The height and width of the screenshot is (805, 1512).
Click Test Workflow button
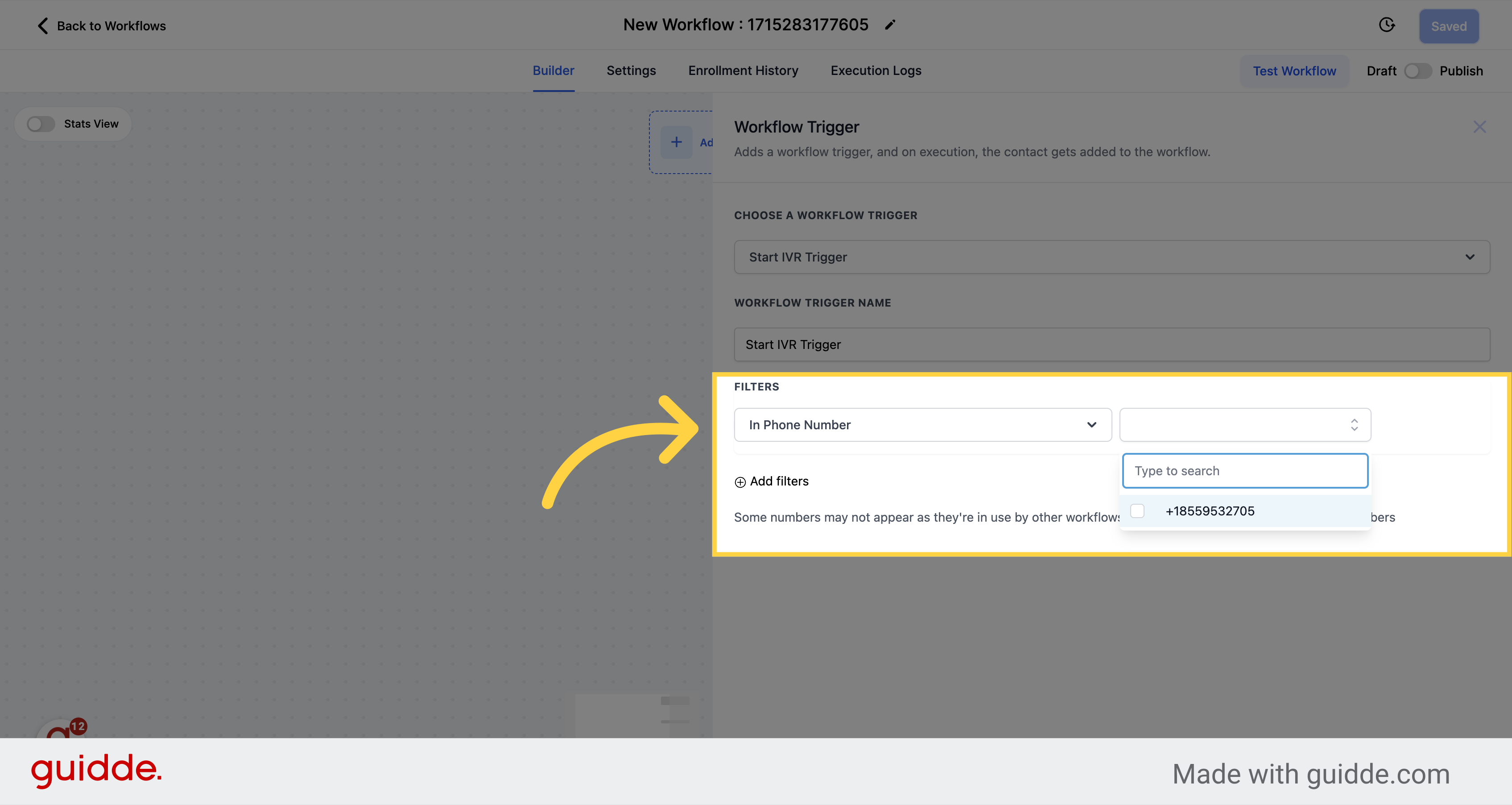coord(1294,71)
